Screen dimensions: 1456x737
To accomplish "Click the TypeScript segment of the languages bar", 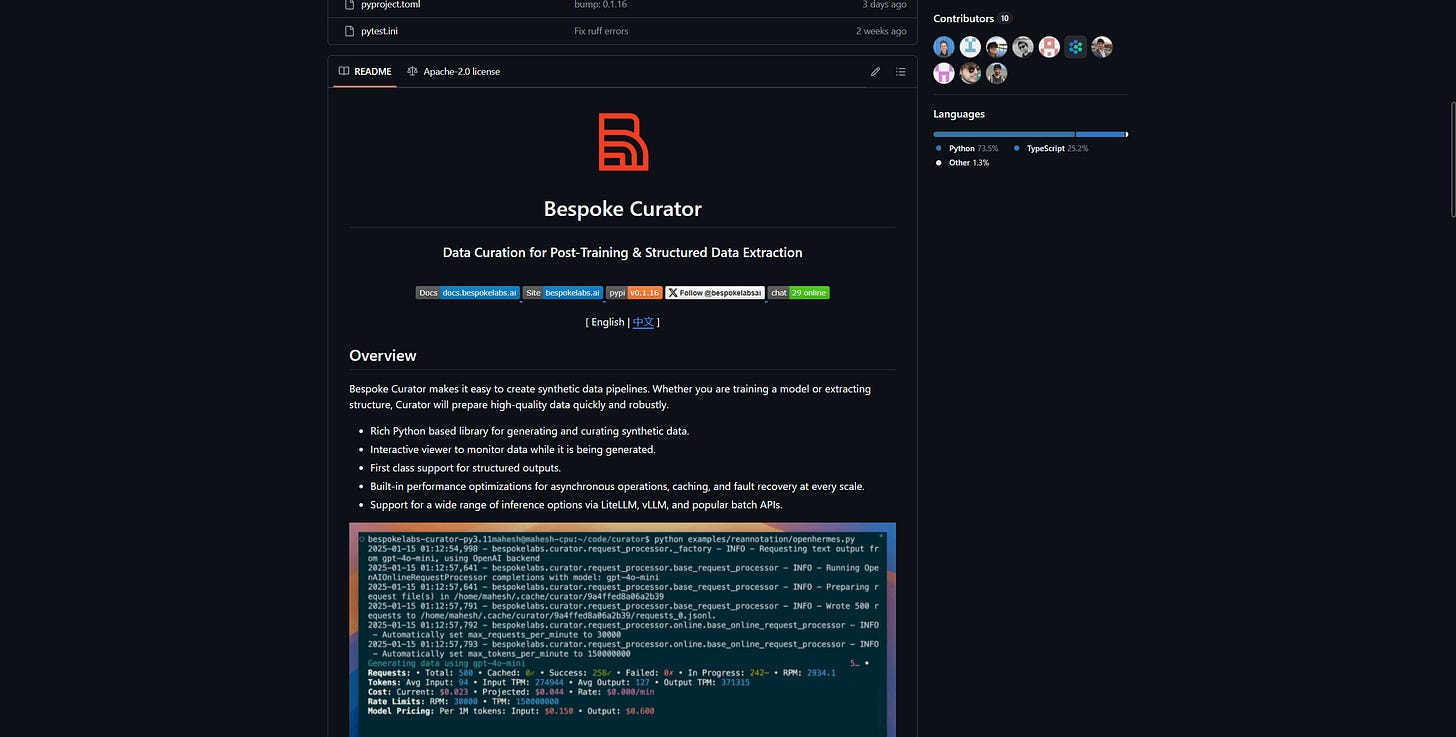I will coord(1100,134).
